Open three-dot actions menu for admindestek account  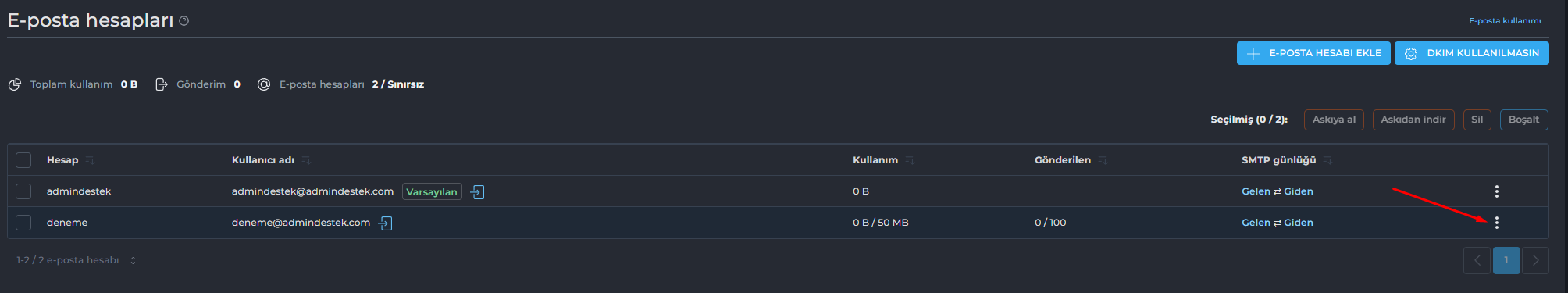(x=1496, y=191)
